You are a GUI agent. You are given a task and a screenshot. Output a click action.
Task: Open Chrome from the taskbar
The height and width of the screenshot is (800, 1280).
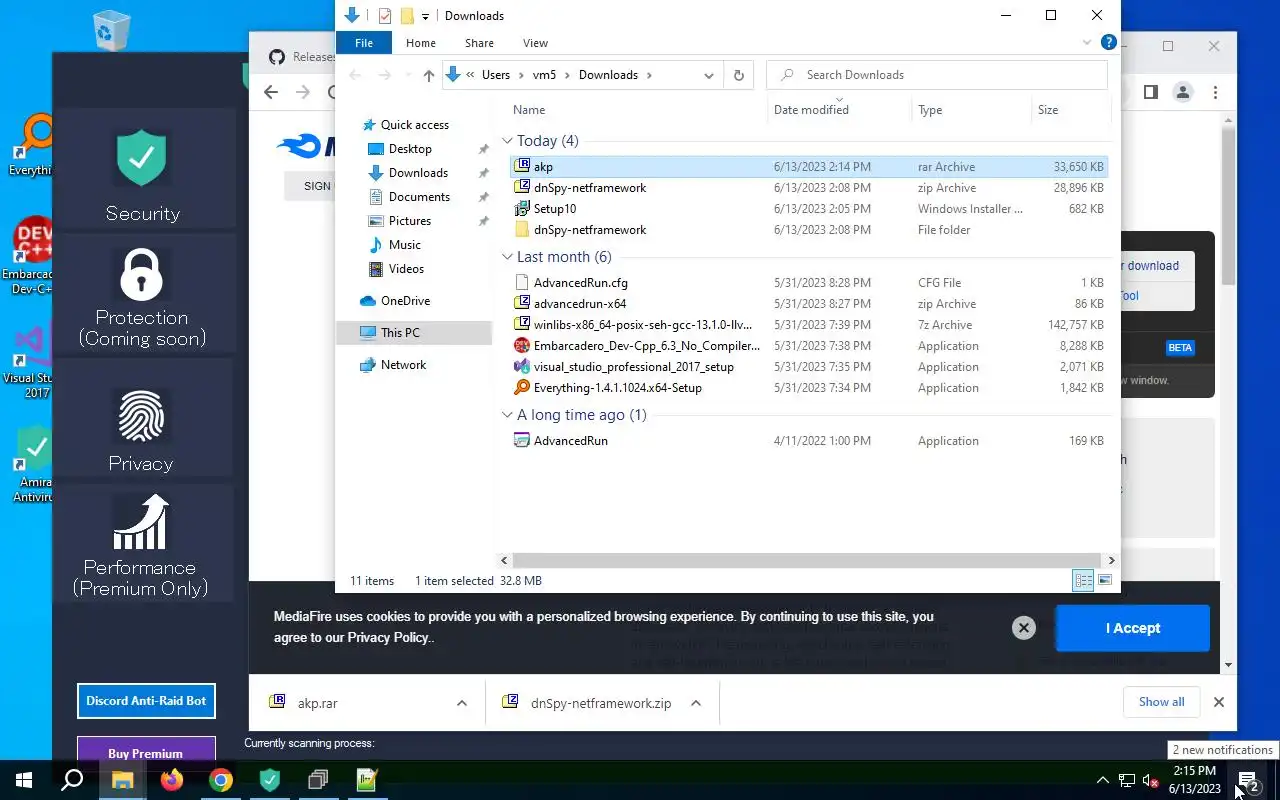[x=221, y=780]
